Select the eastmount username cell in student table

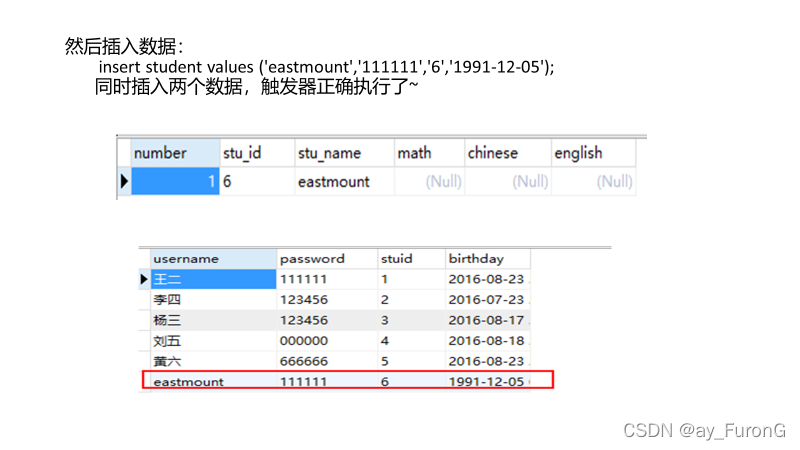213,381
